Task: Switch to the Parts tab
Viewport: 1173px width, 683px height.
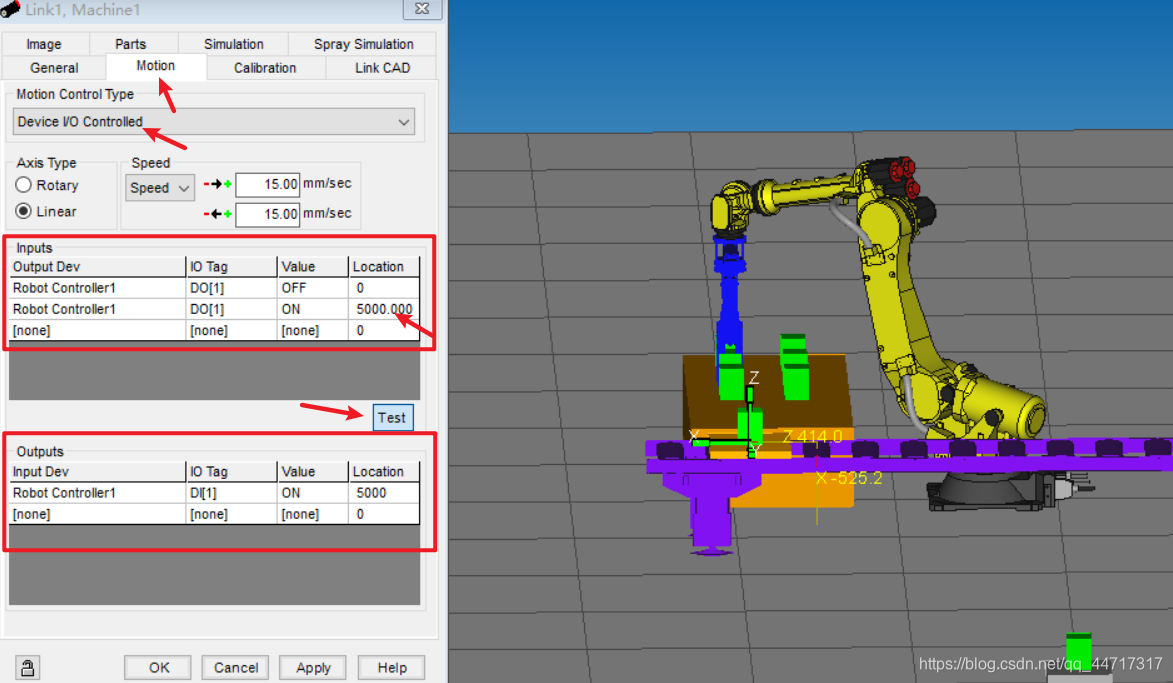Action: click(131, 44)
